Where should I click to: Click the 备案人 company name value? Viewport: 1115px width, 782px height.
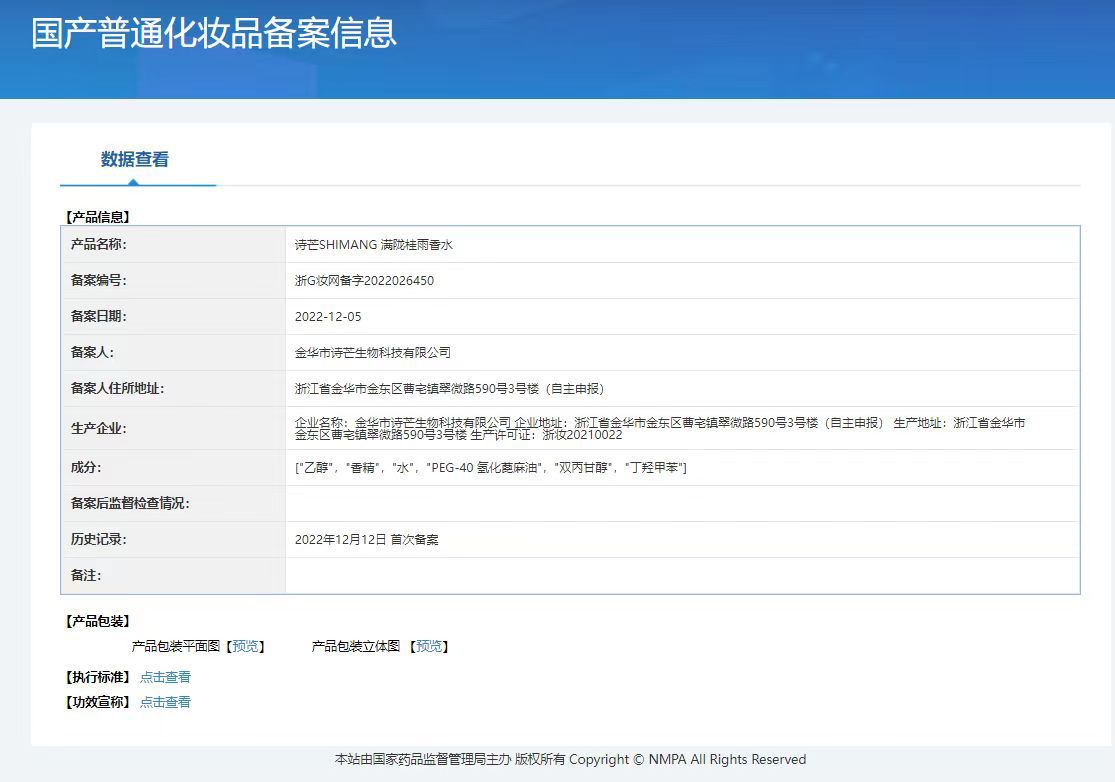click(373, 353)
